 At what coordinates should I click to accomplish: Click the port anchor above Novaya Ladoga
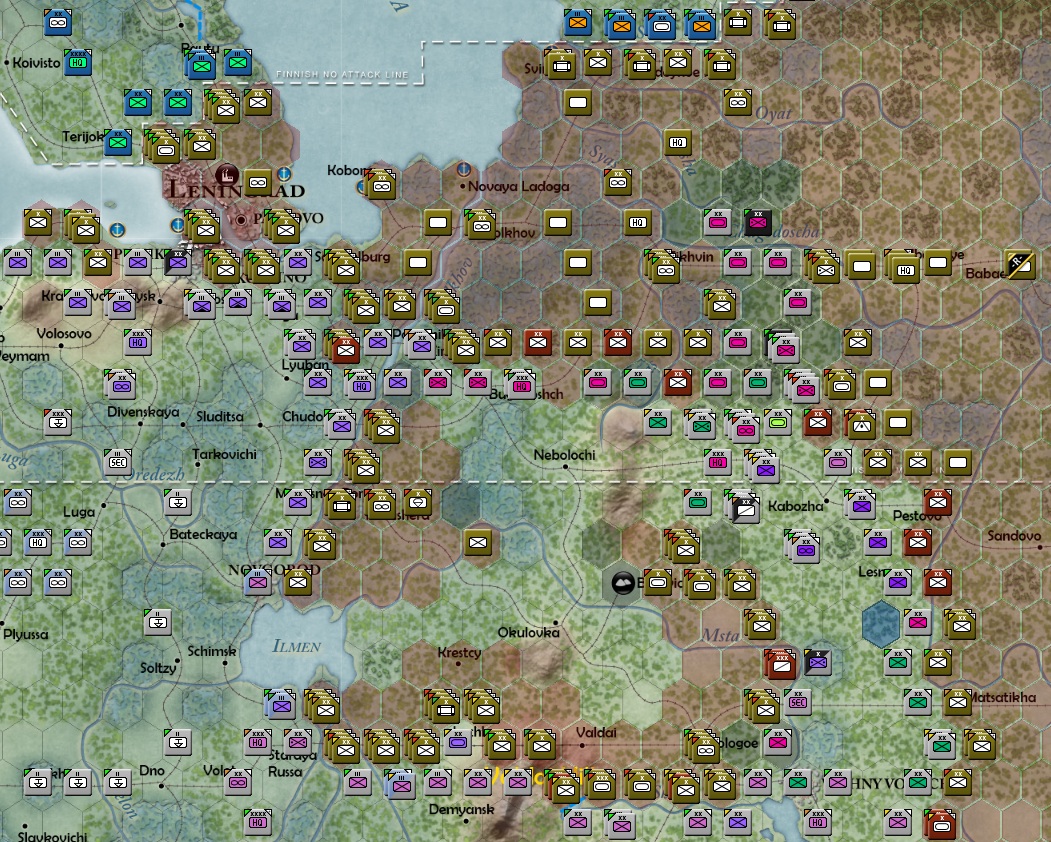(x=462, y=168)
